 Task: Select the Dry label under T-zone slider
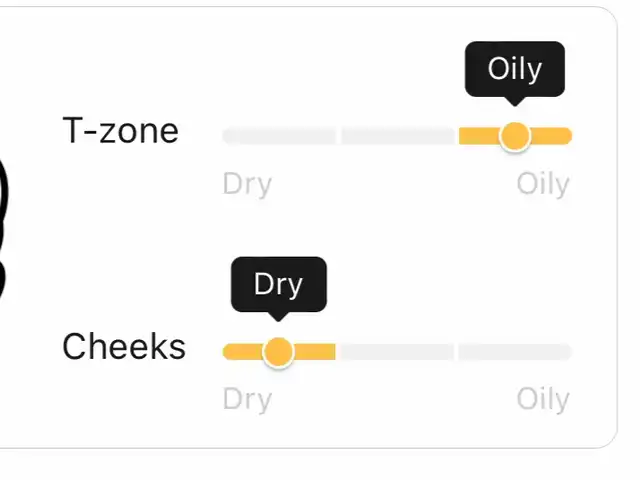coord(247,184)
